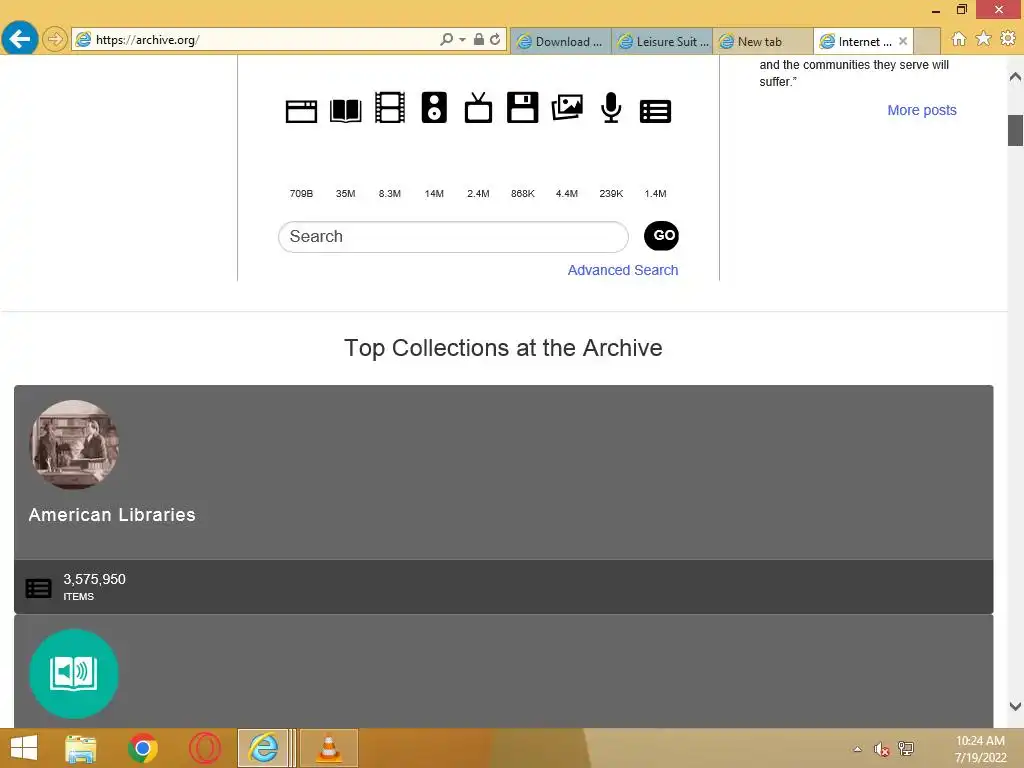Open the Collections list icon
The image size is (1024, 768).
pos(655,111)
